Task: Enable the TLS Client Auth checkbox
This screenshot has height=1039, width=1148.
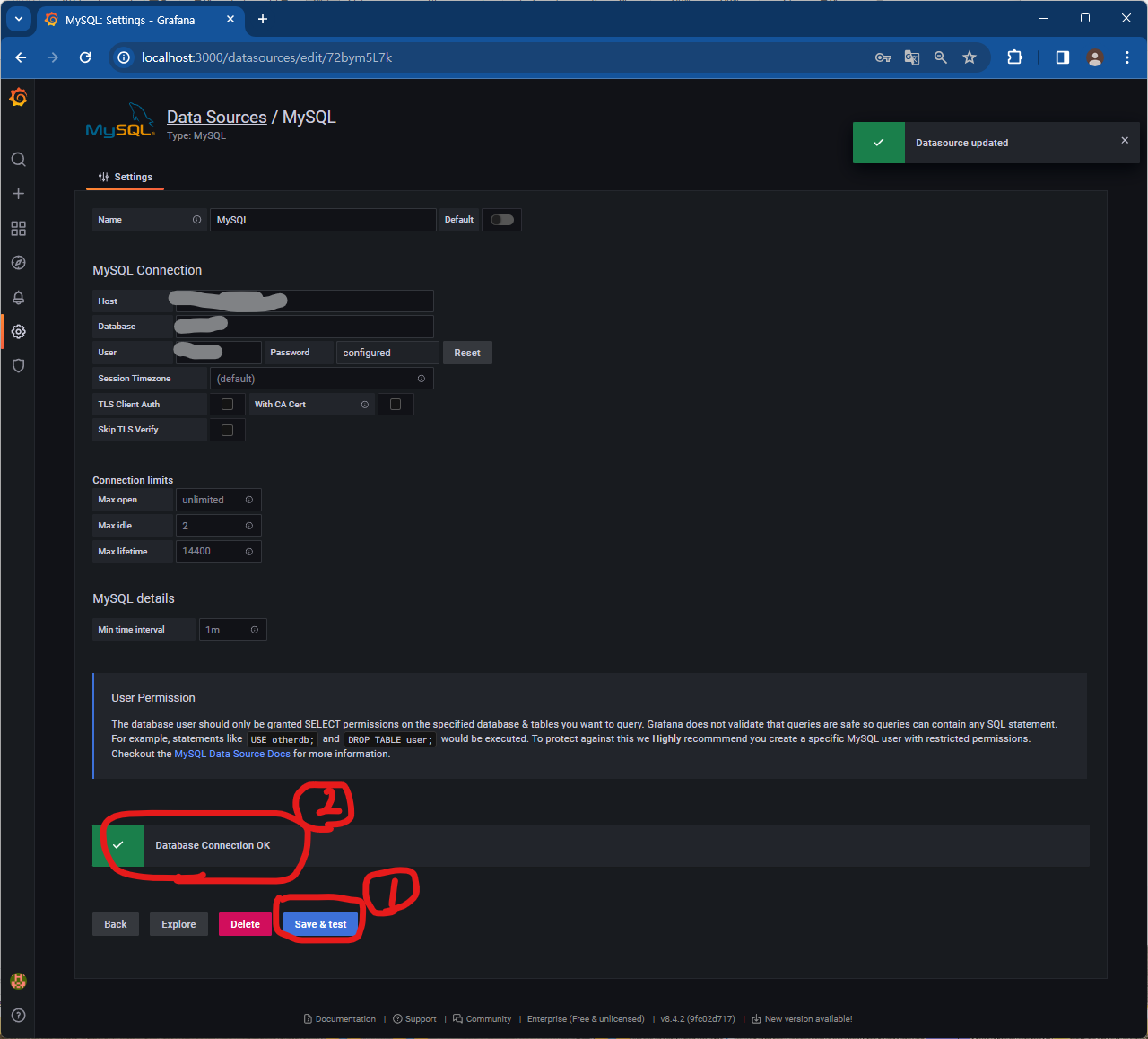Action: (x=227, y=405)
